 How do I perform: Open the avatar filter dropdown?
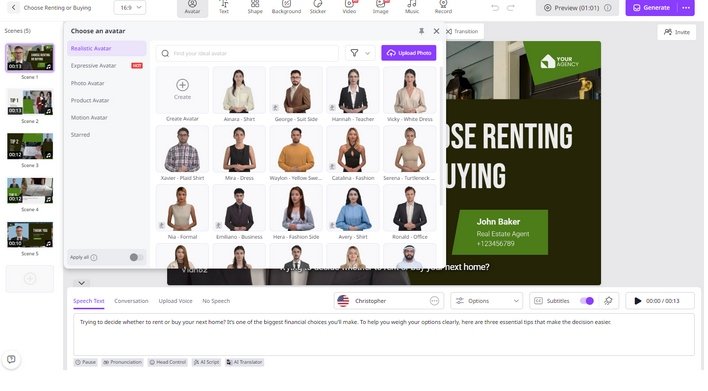360,53
